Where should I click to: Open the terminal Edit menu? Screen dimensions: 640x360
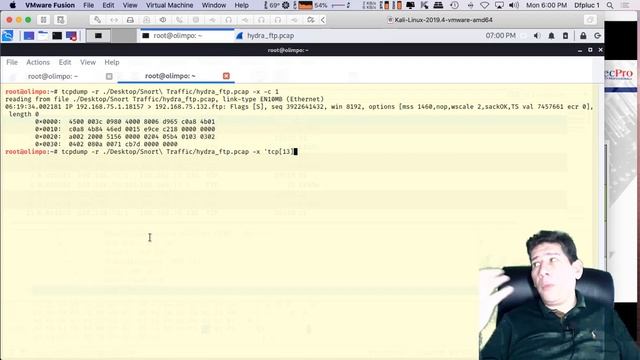65,62
